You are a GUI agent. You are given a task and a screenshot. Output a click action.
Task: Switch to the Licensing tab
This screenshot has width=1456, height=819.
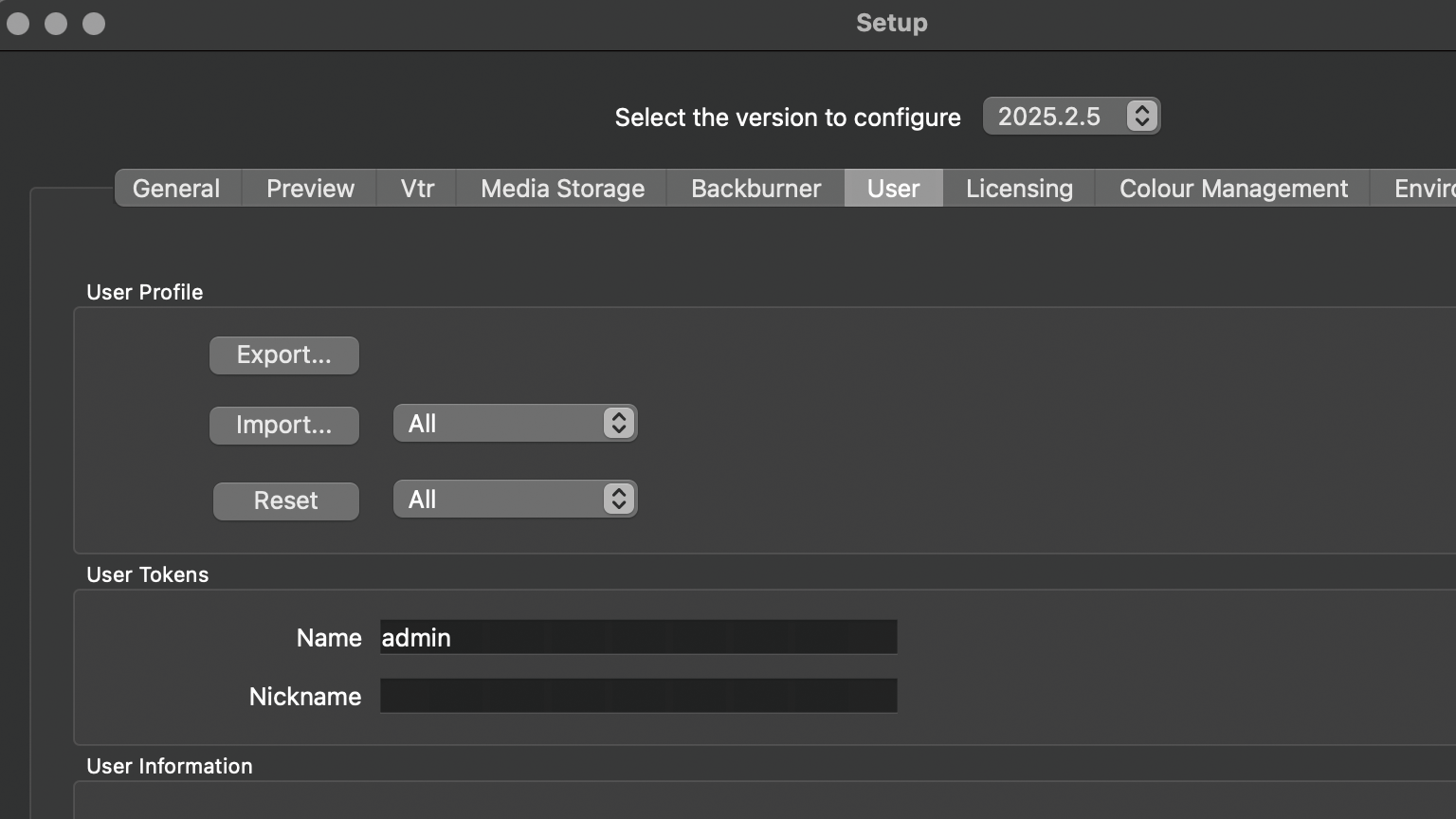[1019, 189]
